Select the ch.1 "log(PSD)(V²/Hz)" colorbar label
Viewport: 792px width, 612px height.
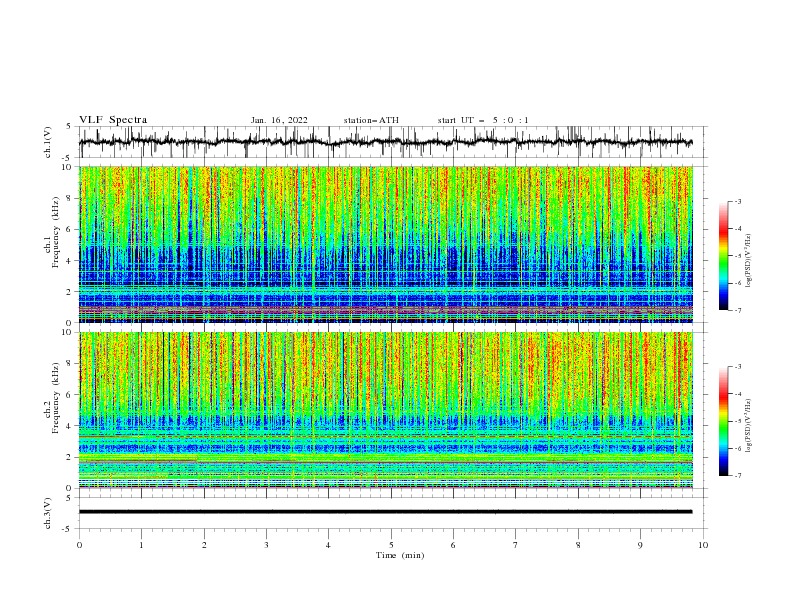coord(748,261)
